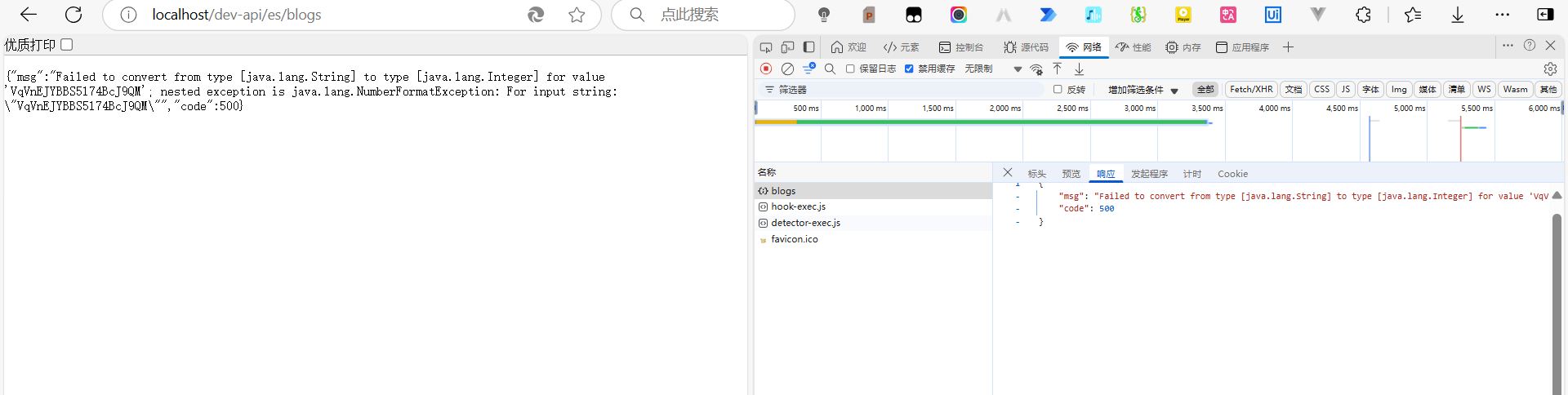Add page to favorites star

[577, 15]
